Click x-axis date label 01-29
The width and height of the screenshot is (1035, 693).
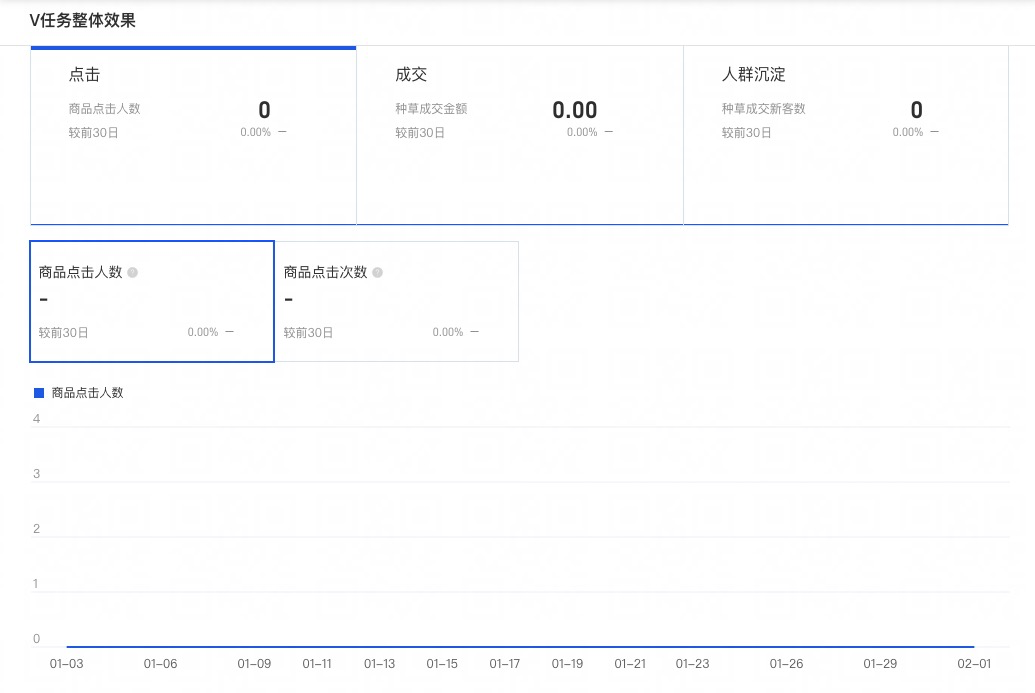[x=881, y=664]
